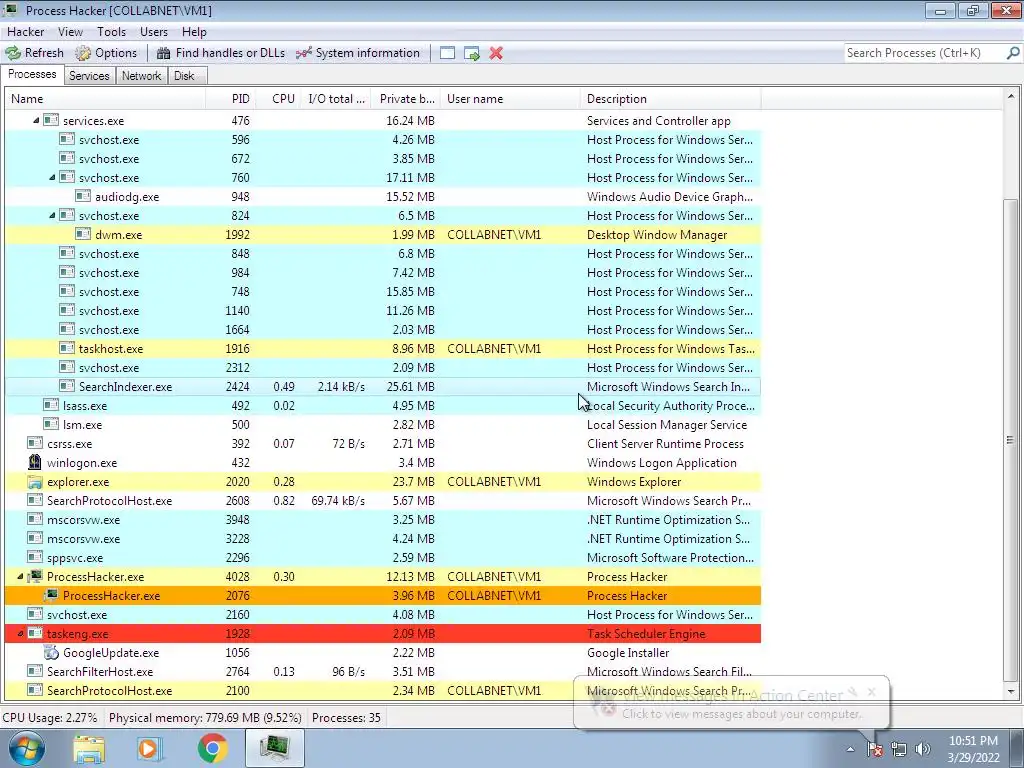1024x768 pixels.
Task: Collapse svchost.exe PID 824 node
Action: point(52,216)
